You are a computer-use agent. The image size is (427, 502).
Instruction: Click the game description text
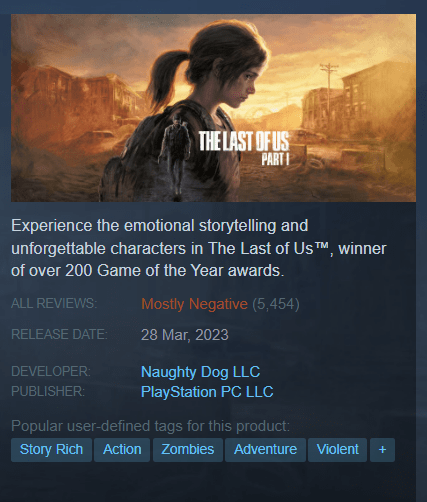[x=199, y=248]
